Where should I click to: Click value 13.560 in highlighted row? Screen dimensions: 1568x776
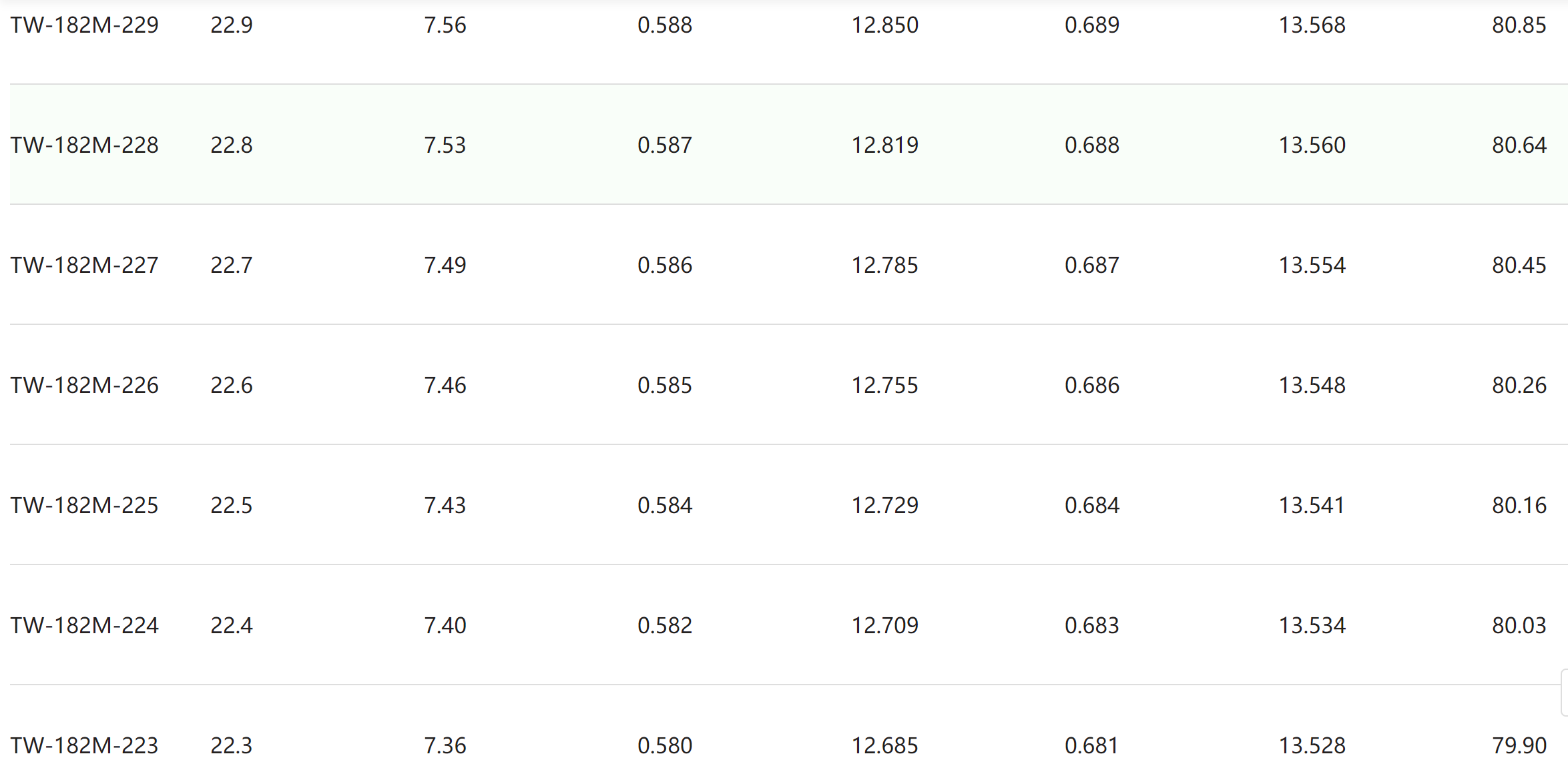tap(1312, 145)
